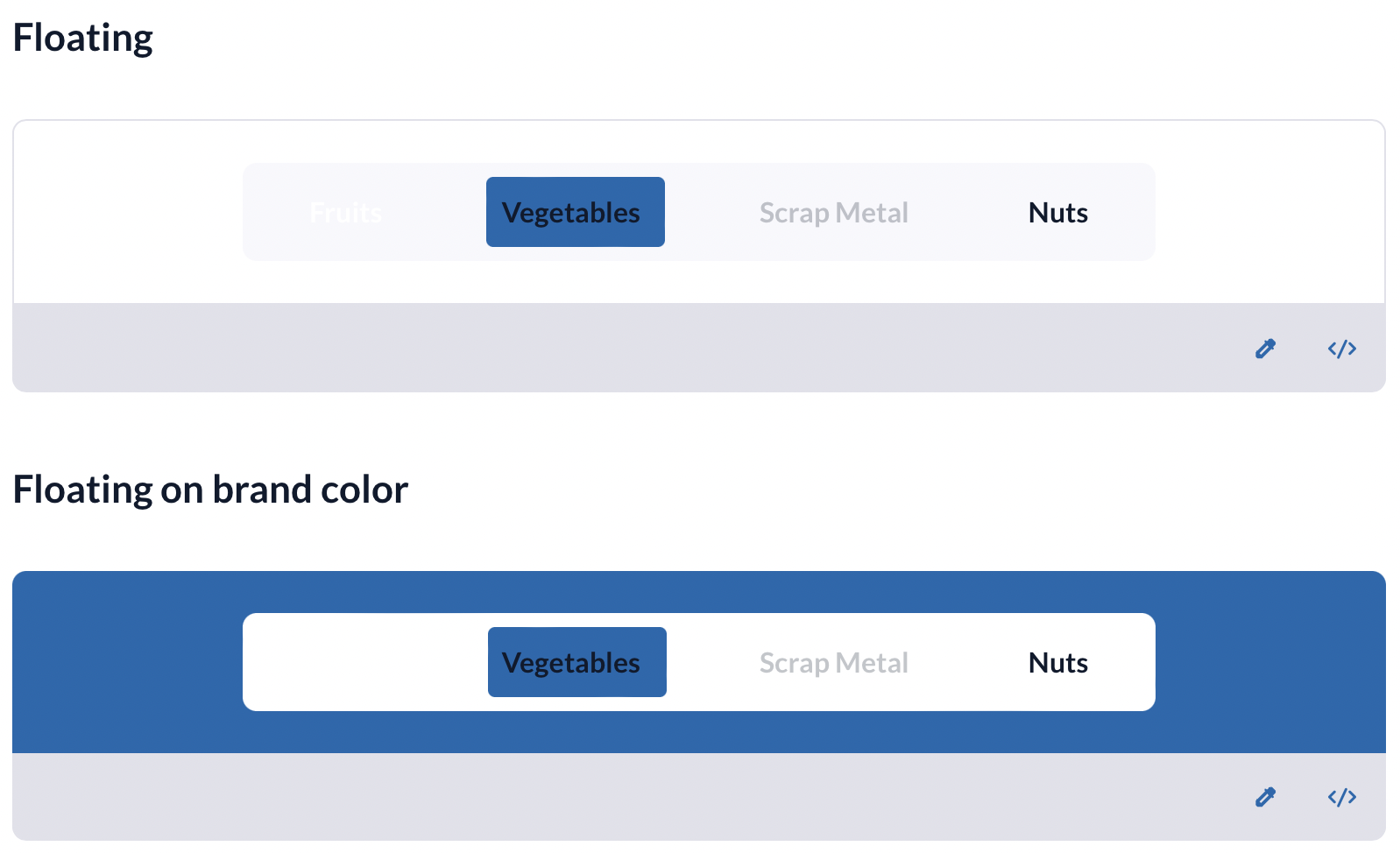
Task: Click the eyedropper-style pencil icon on the upper card
Action: tap(1264, 348)
